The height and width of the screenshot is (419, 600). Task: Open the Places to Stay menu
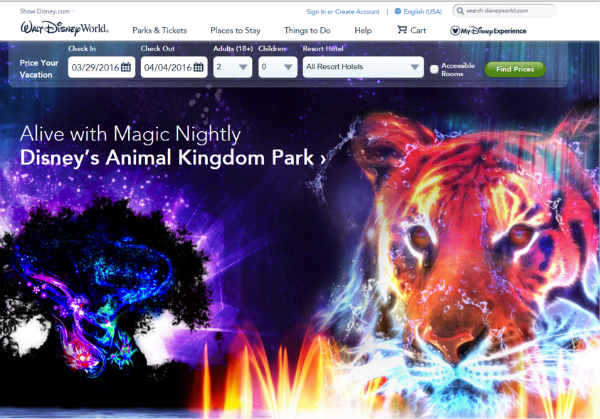coord(235,31)
